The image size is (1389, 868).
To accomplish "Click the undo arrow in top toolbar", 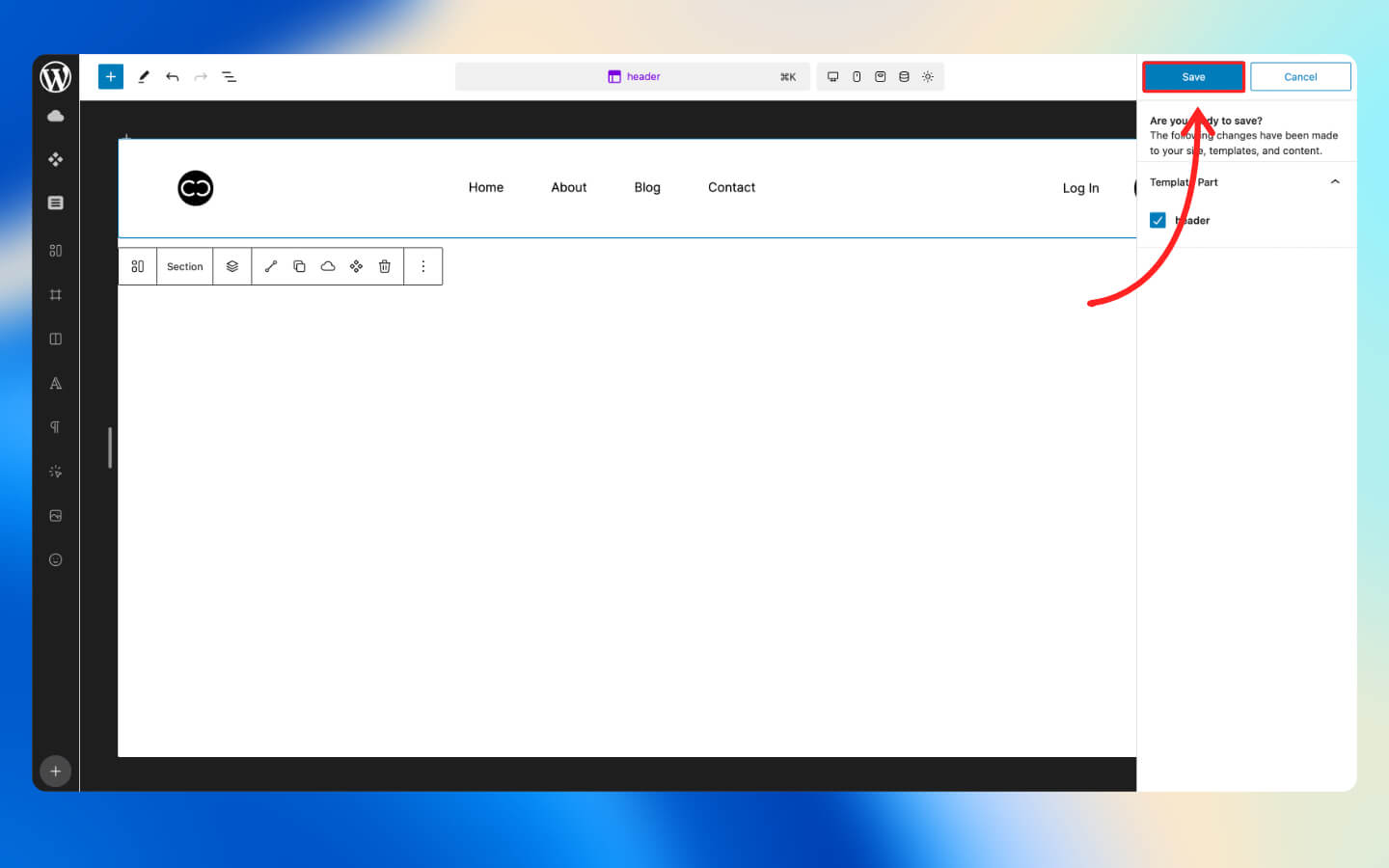I will [173, 77].
